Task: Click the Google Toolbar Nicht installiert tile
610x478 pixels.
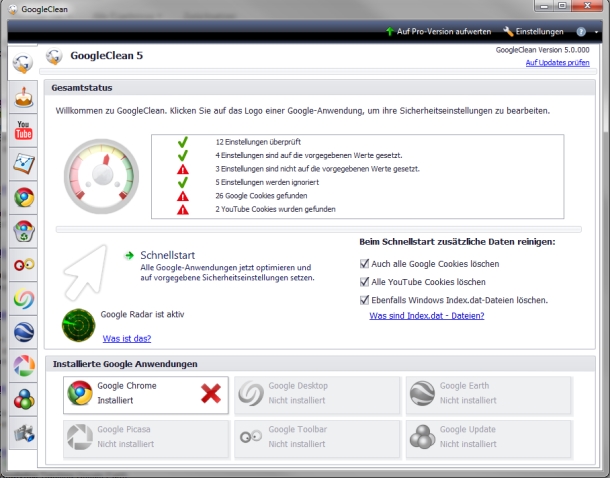Action: 317,439
